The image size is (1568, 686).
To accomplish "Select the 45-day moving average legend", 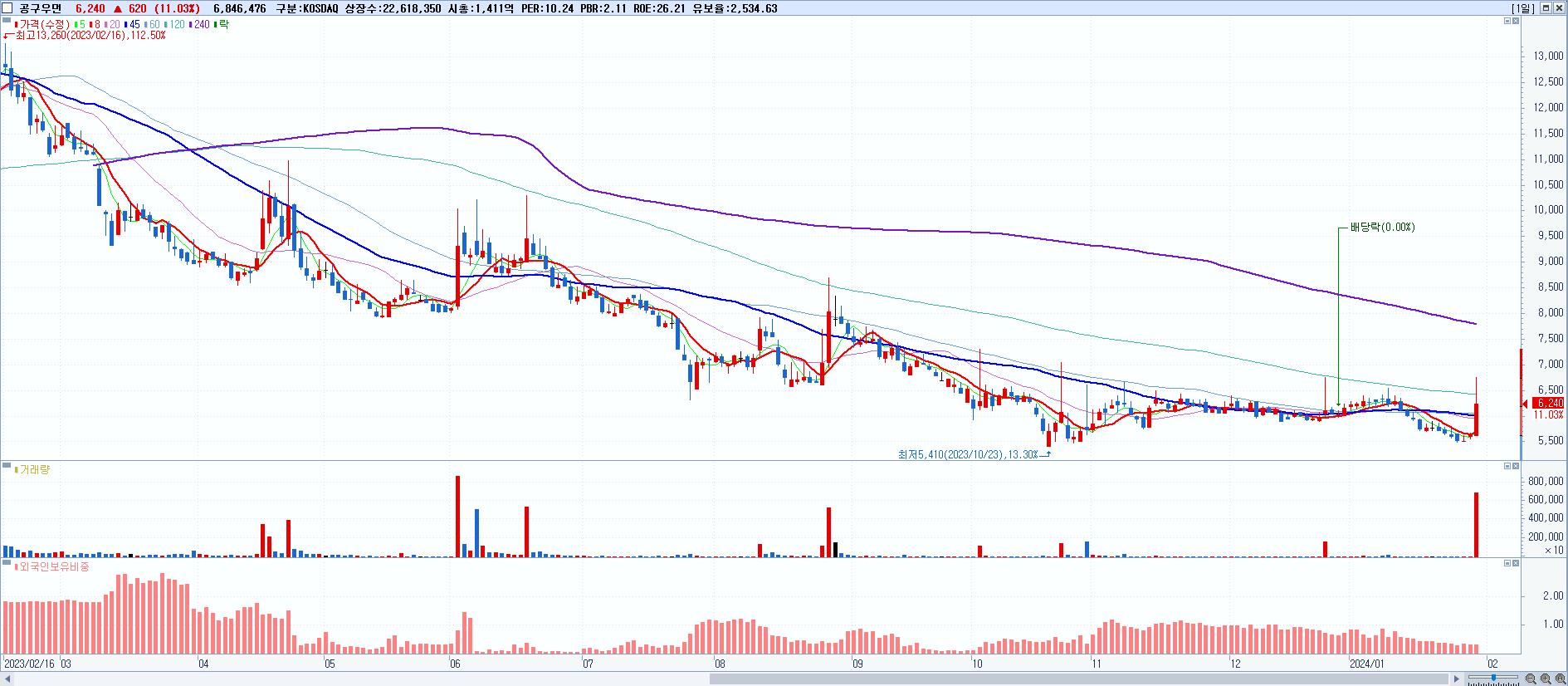I will pos(134,24).
